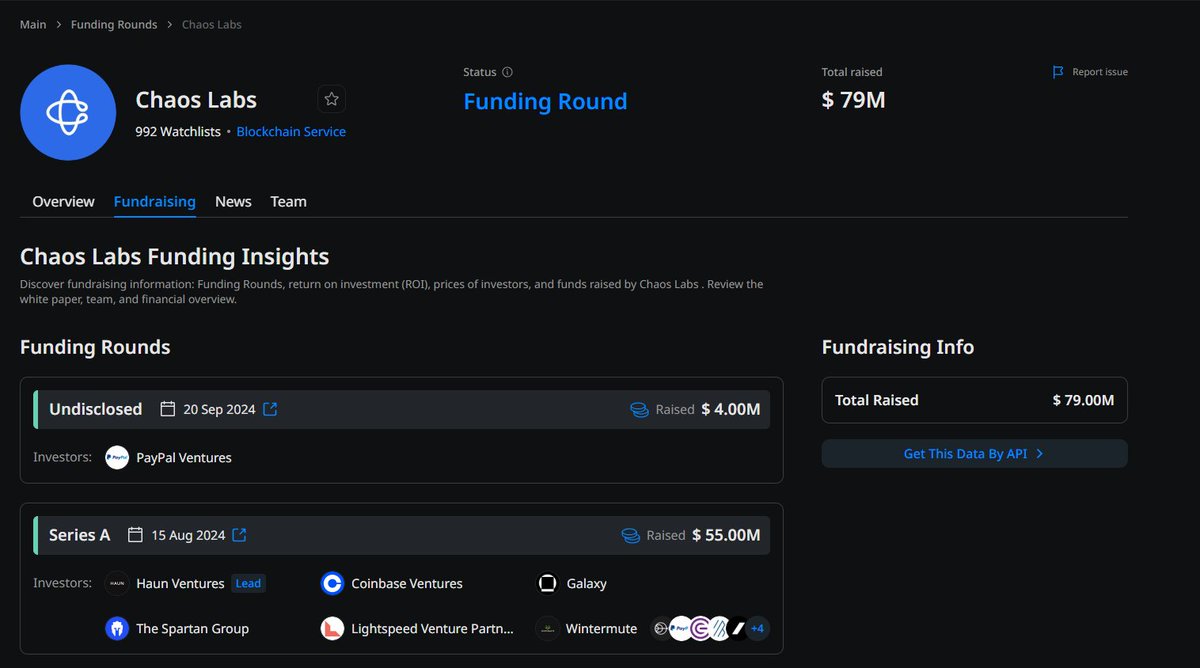1200x668 pixels.
Task: Click the Lightspeed Venture Partners logo
Action: pos(332,628)
